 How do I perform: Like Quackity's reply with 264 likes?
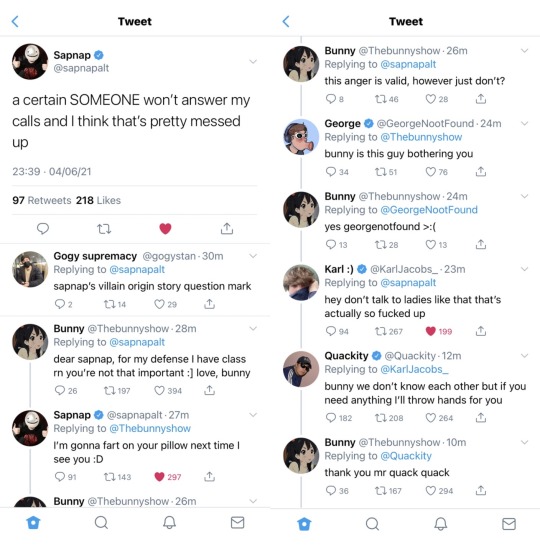pyautogui.click(x=431, y=418)
